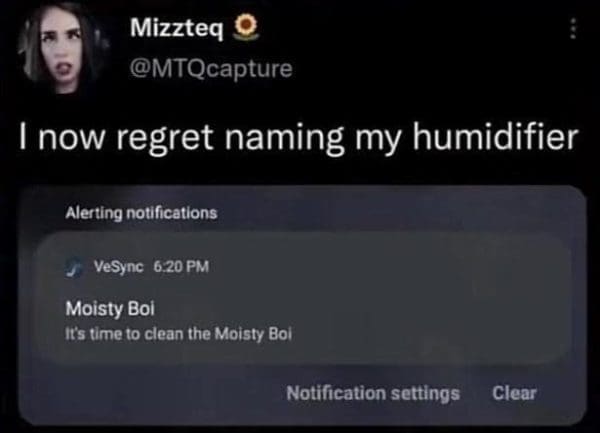The height and width of the screenshot is (433, 600).
Task: Open the embedded notification screenshot image
Action: coord(302,305)
